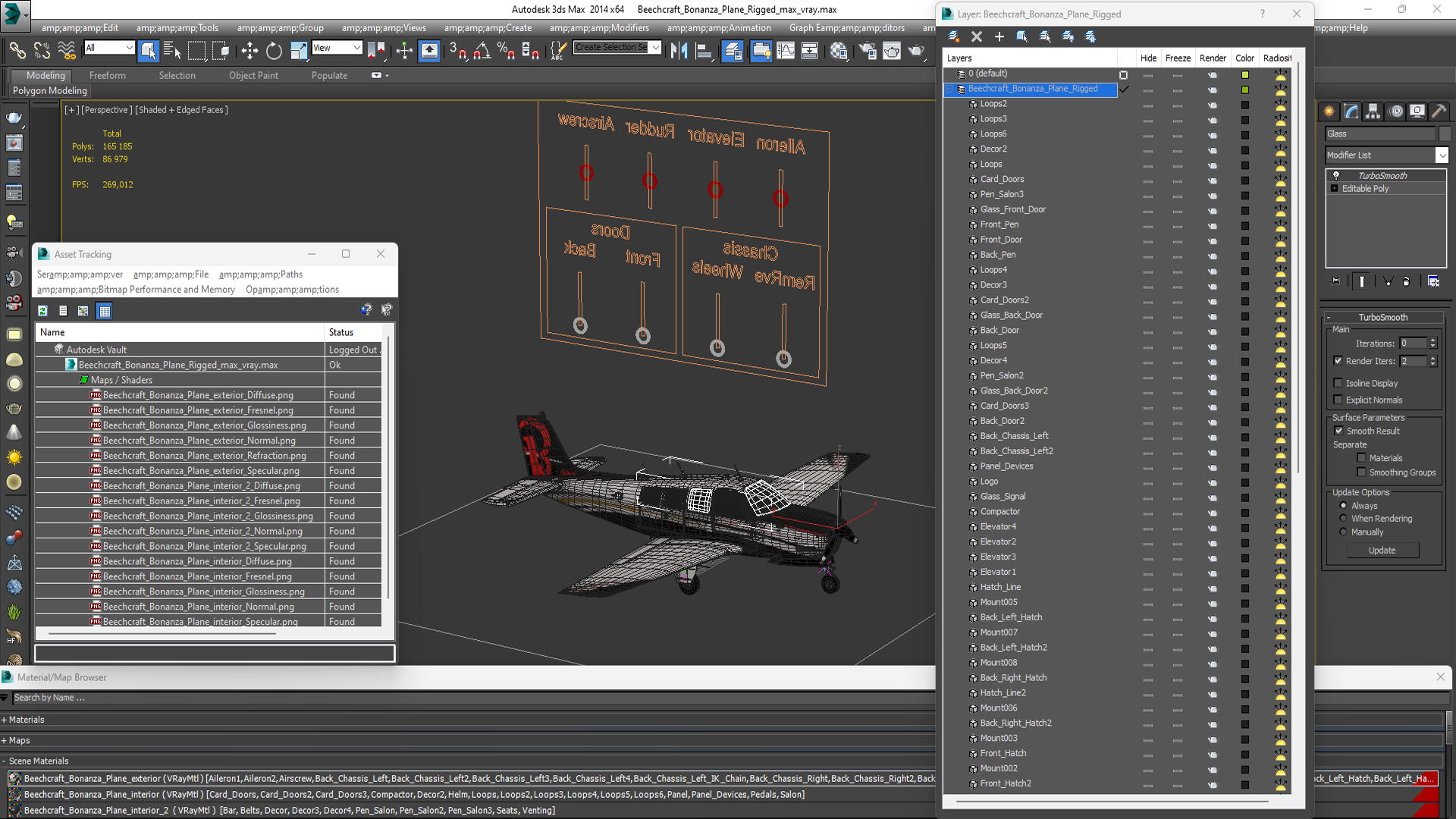Click Create New Layer icon in Layer dialog

pos(954,36)
